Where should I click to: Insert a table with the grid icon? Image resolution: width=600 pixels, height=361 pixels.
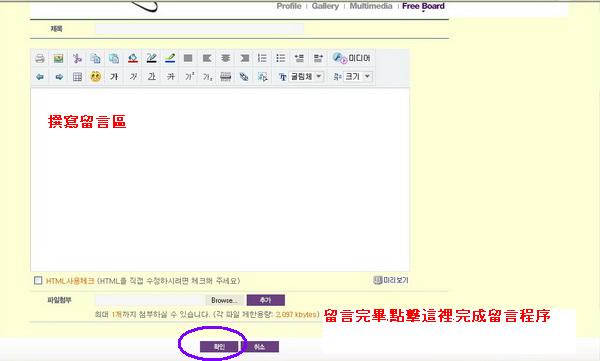pyautogui.click(x=77, y=77)
